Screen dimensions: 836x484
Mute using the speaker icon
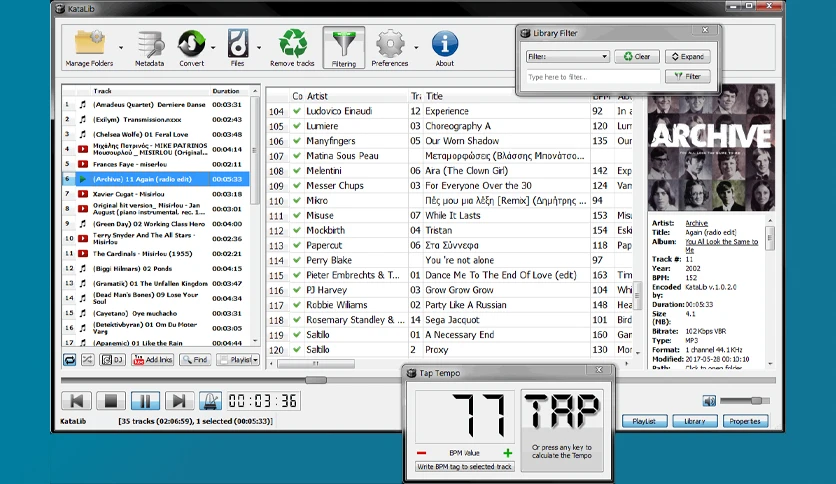pos(709,401)
